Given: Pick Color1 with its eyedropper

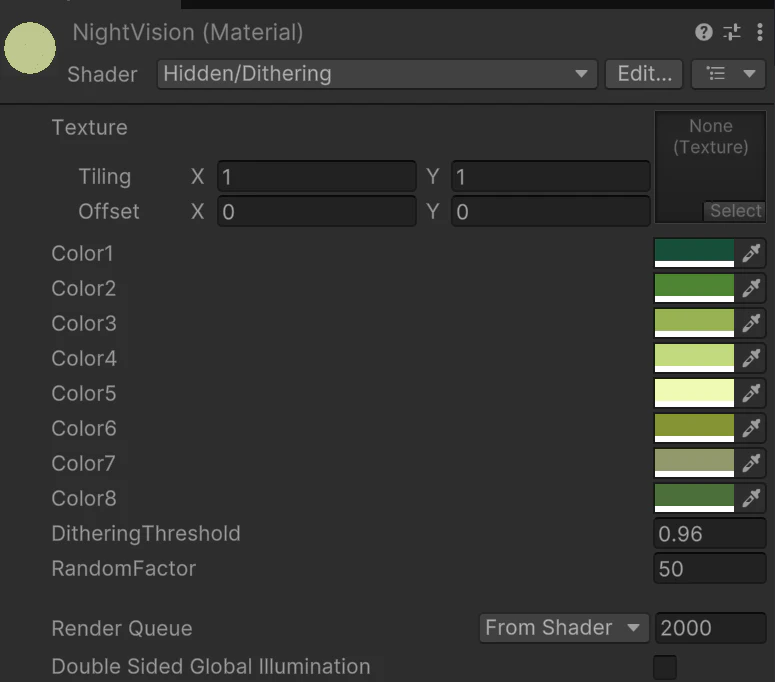Looking at the screenshot, I should click(750, 253).
